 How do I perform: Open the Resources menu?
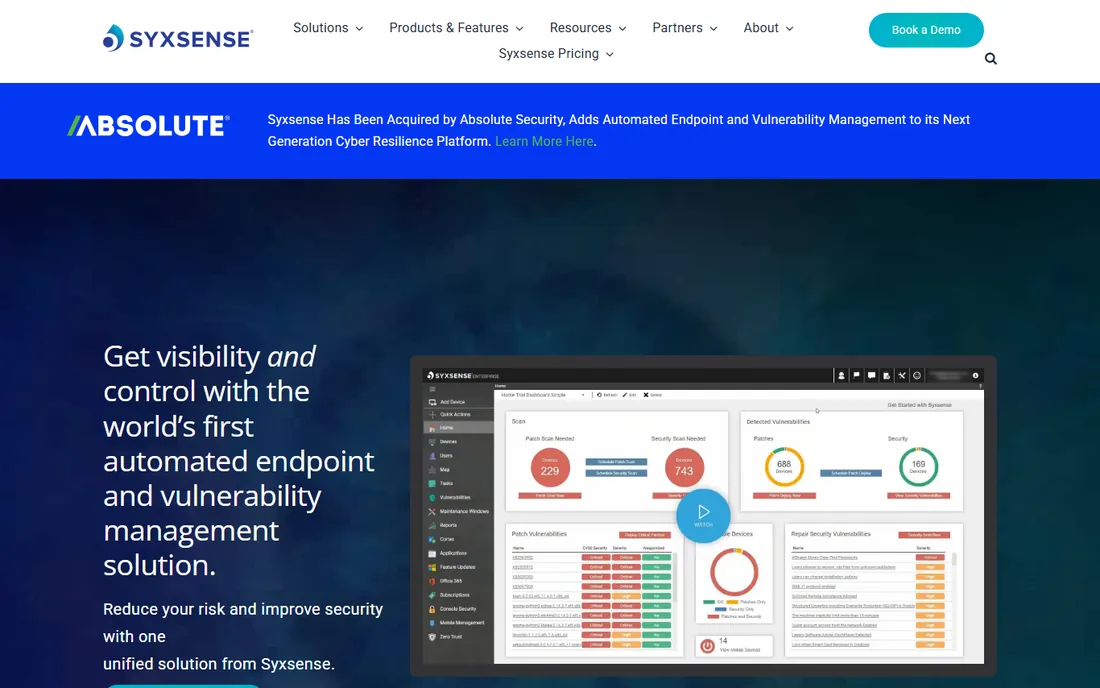point(588,28)
